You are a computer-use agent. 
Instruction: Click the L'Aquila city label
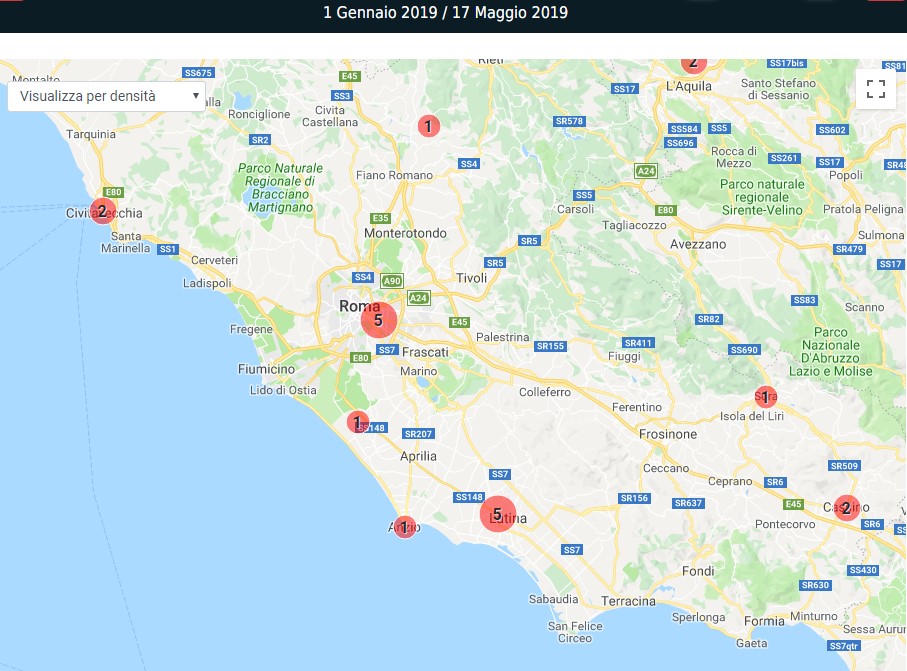point(689,86)
